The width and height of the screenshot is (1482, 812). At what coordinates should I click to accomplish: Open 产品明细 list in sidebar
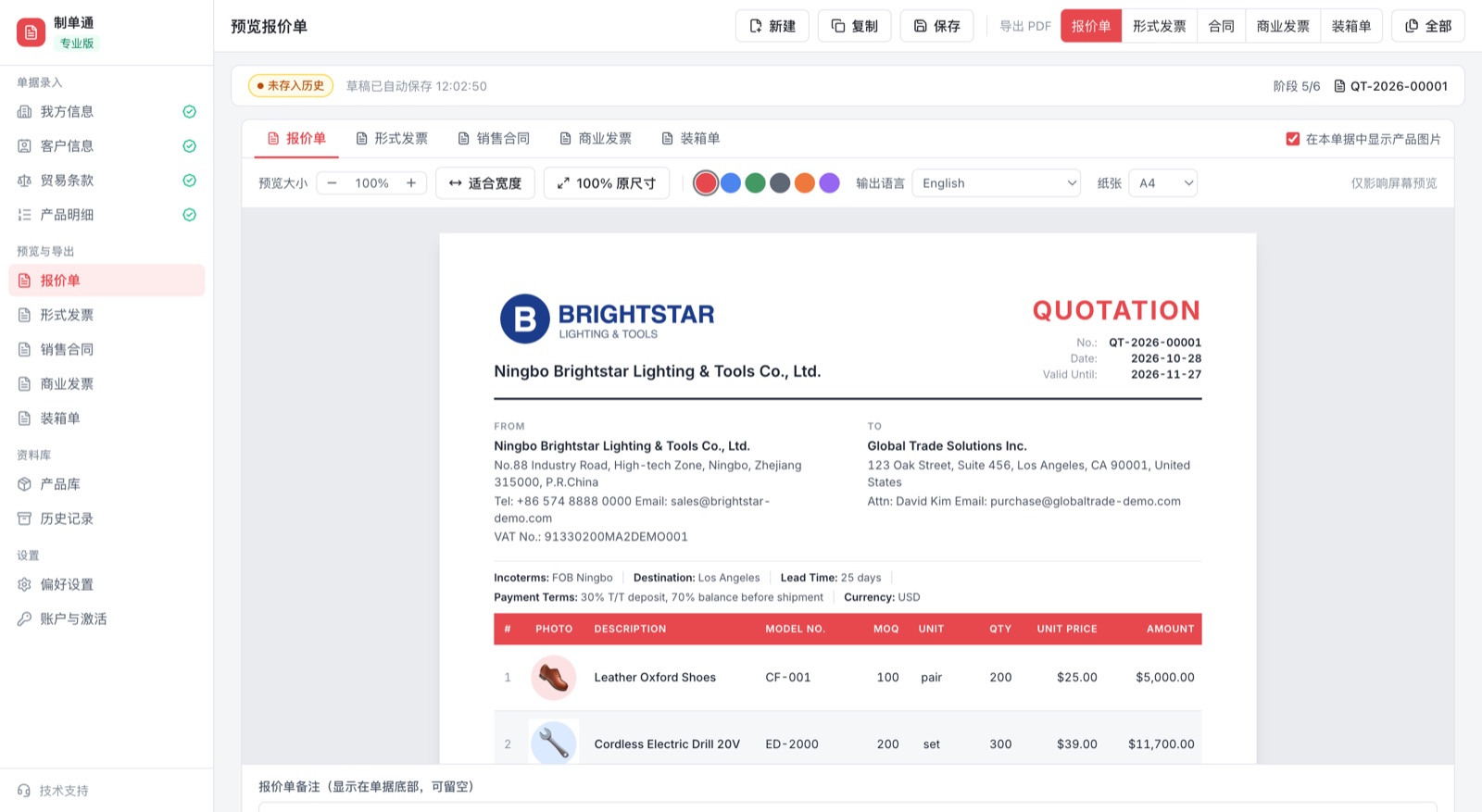[107, 215]
